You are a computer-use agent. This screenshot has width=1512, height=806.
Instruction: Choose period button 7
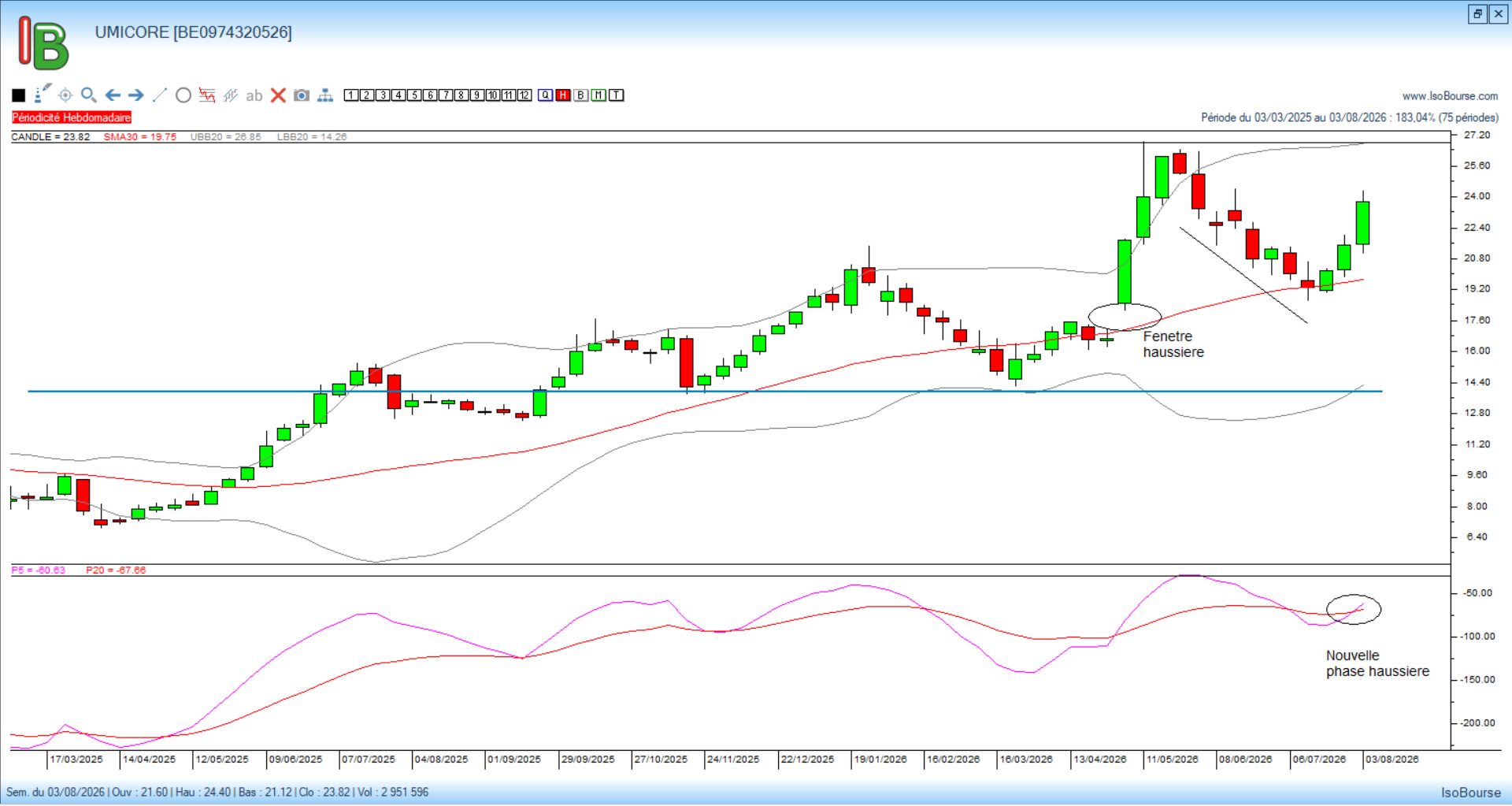coord(446,95)
